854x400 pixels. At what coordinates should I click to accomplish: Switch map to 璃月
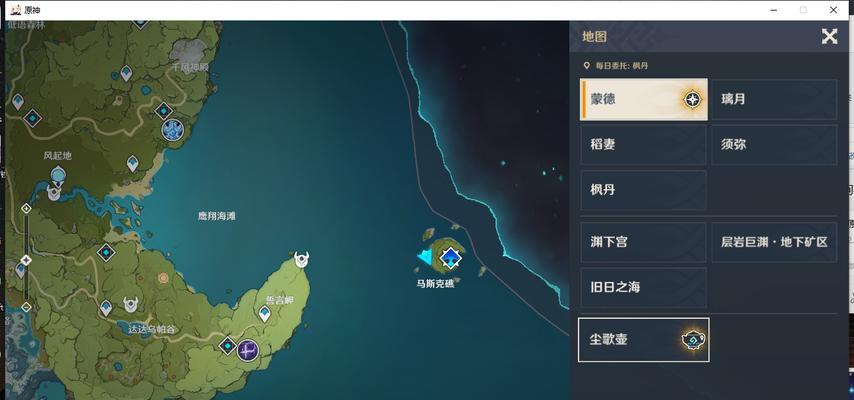(x=774, y=99)
